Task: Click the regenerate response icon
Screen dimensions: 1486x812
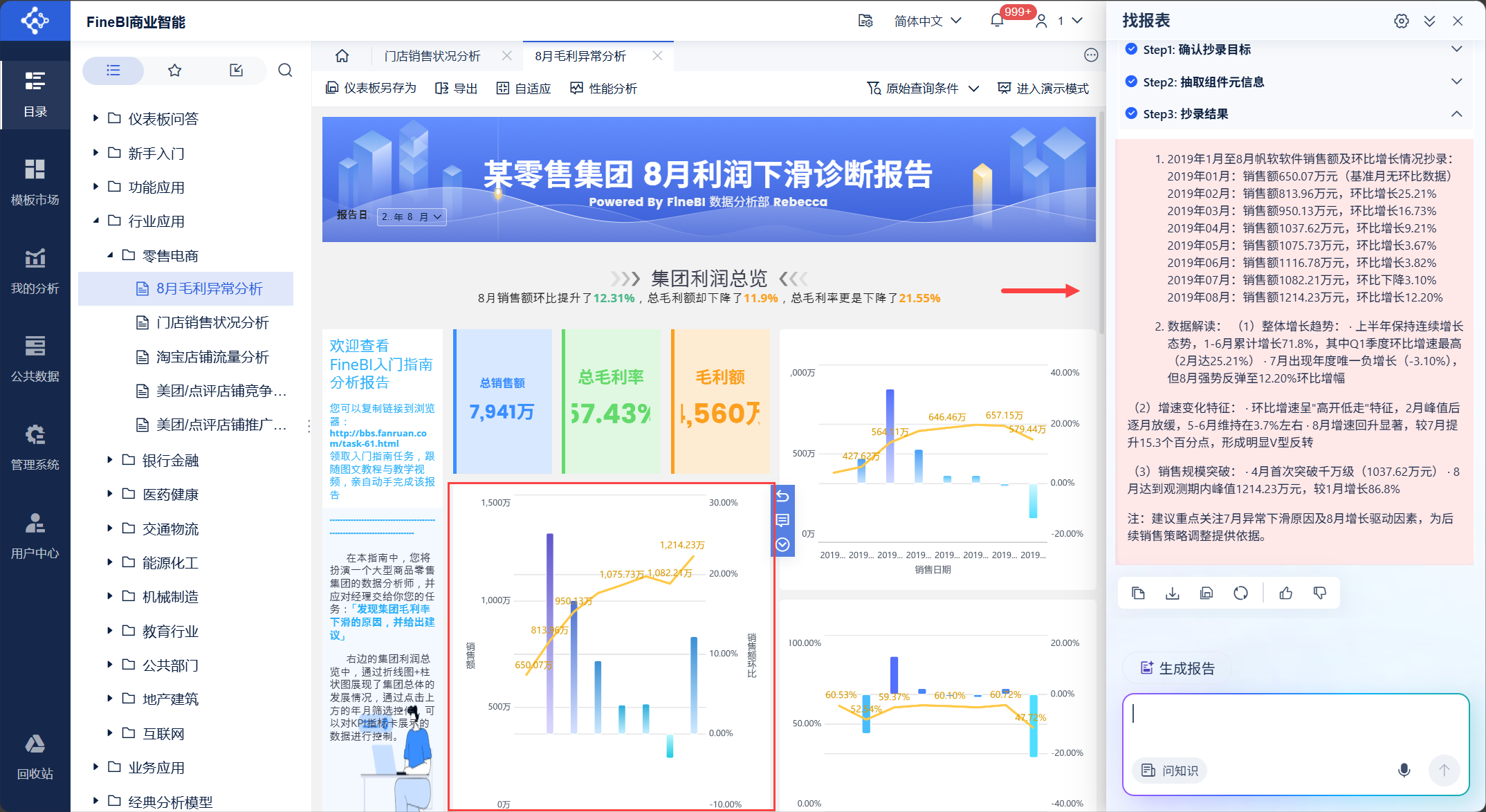Action: [1240, 593]
